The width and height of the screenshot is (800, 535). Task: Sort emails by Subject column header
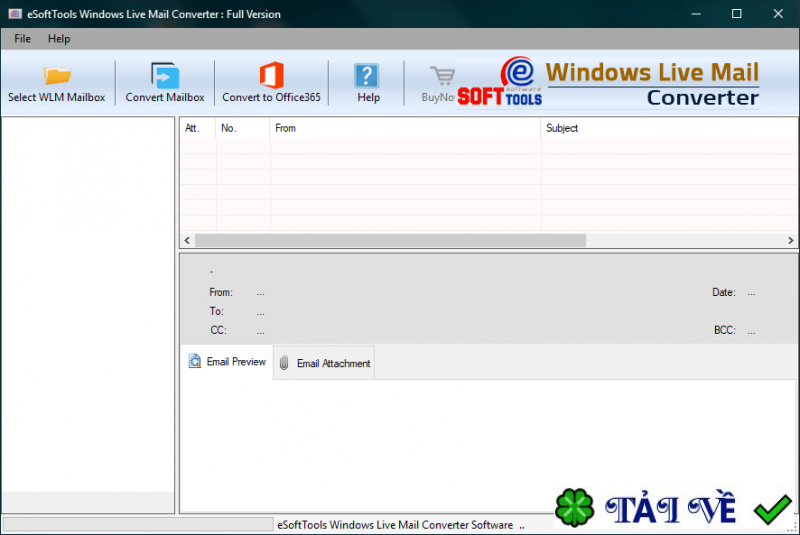click(669, 128)
